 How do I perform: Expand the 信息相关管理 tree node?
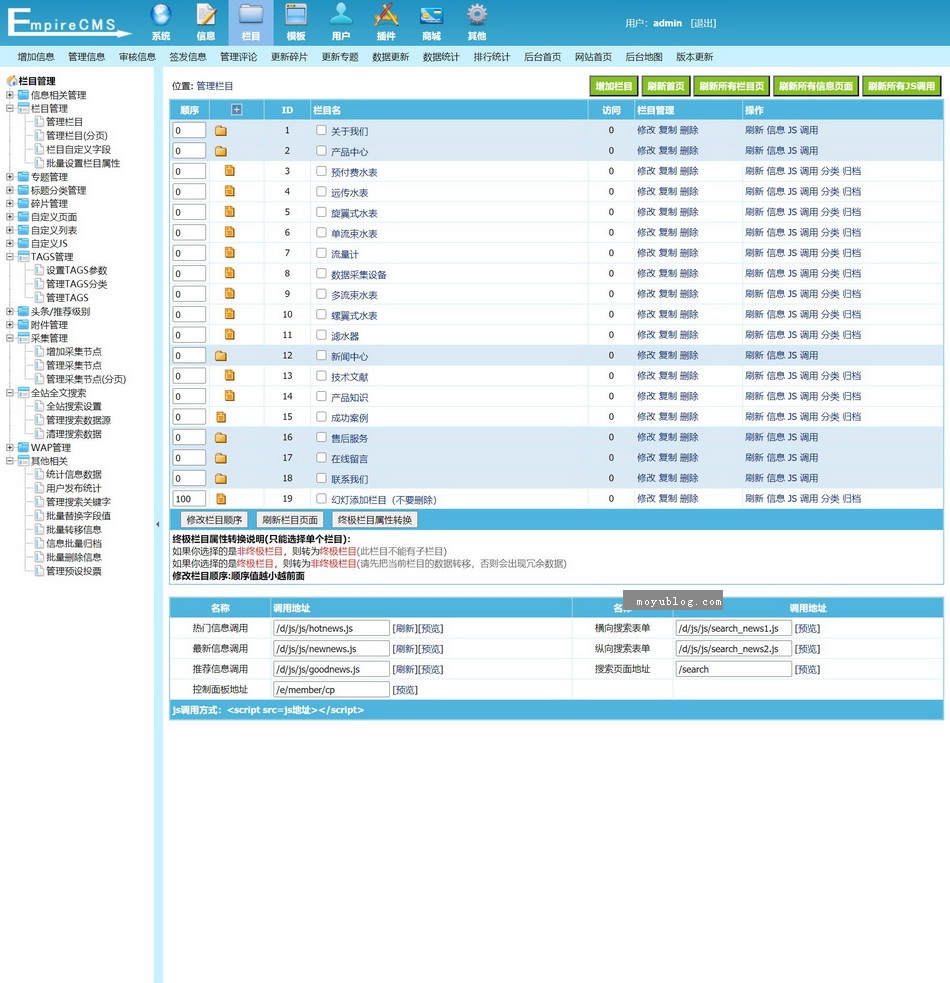pos(9,95)
